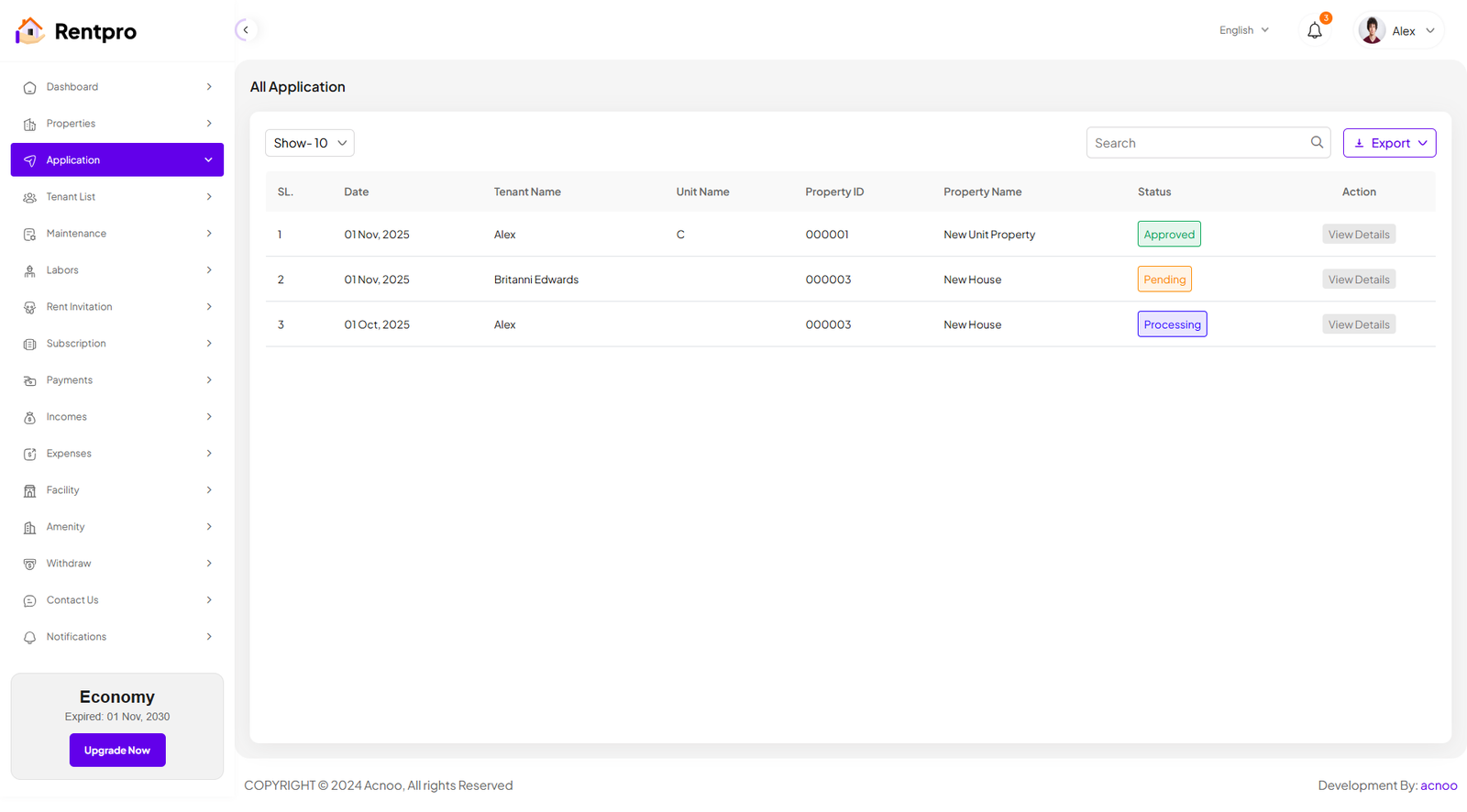Click the search magnifier icon

(x=1317, y=142)
